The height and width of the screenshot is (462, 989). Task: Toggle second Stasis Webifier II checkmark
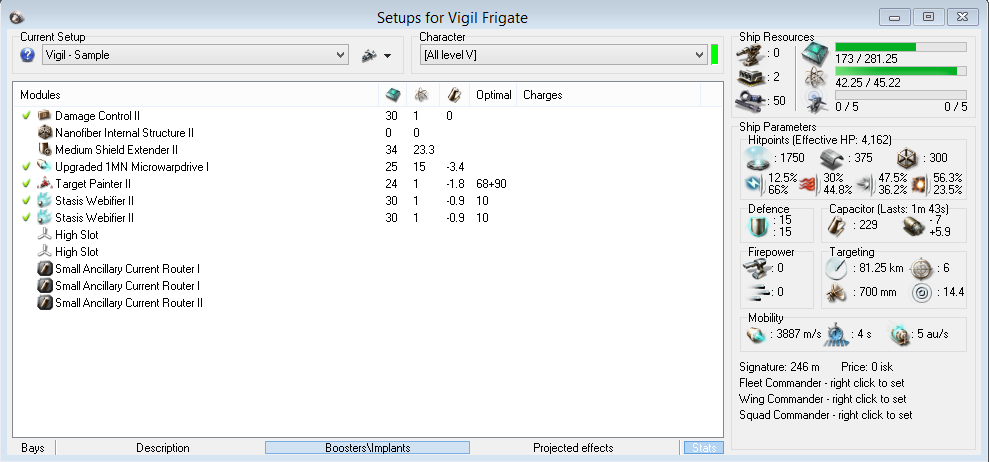pyautogui.click(x=26, y=218)
